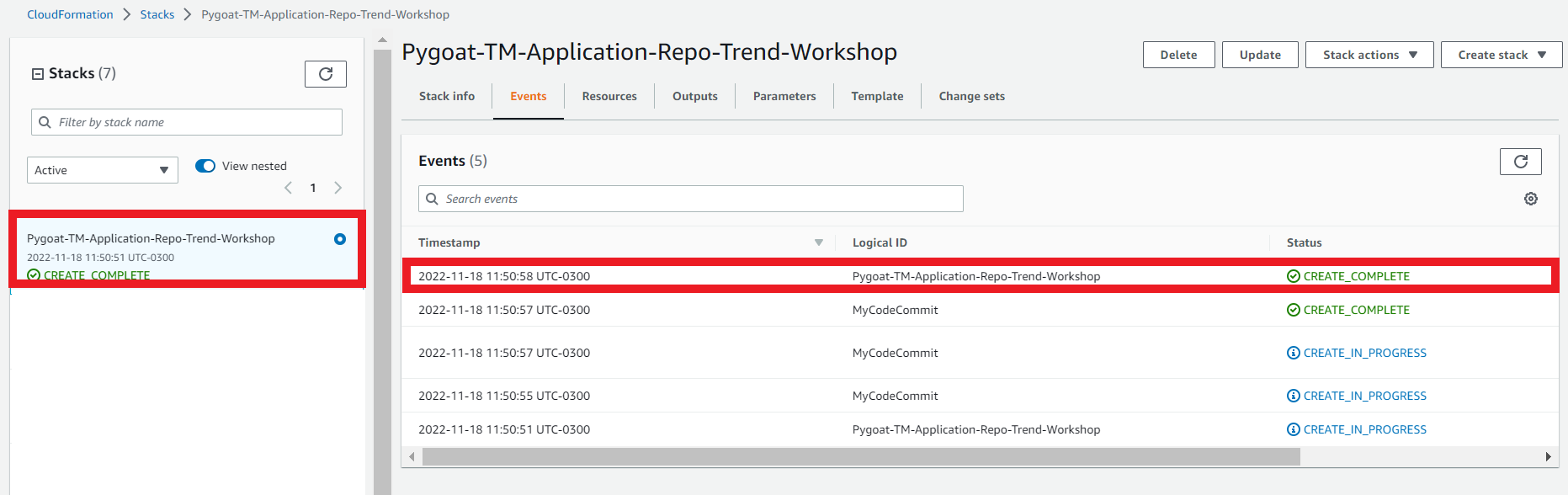Screen dimensions: 1568x495
Task: Open the Active status filter dropdown
Action: (x=103, y=170)
